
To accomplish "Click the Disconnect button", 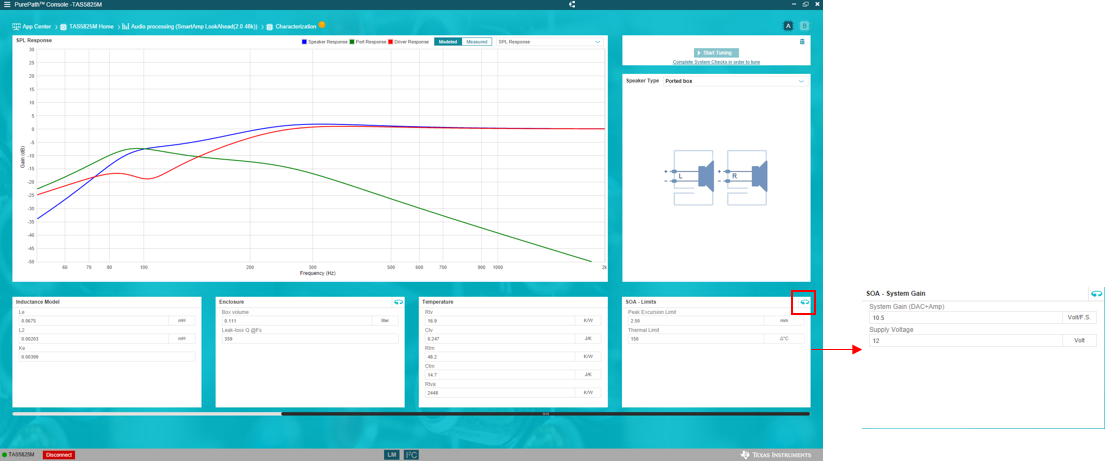I will (x=59, y=455).
